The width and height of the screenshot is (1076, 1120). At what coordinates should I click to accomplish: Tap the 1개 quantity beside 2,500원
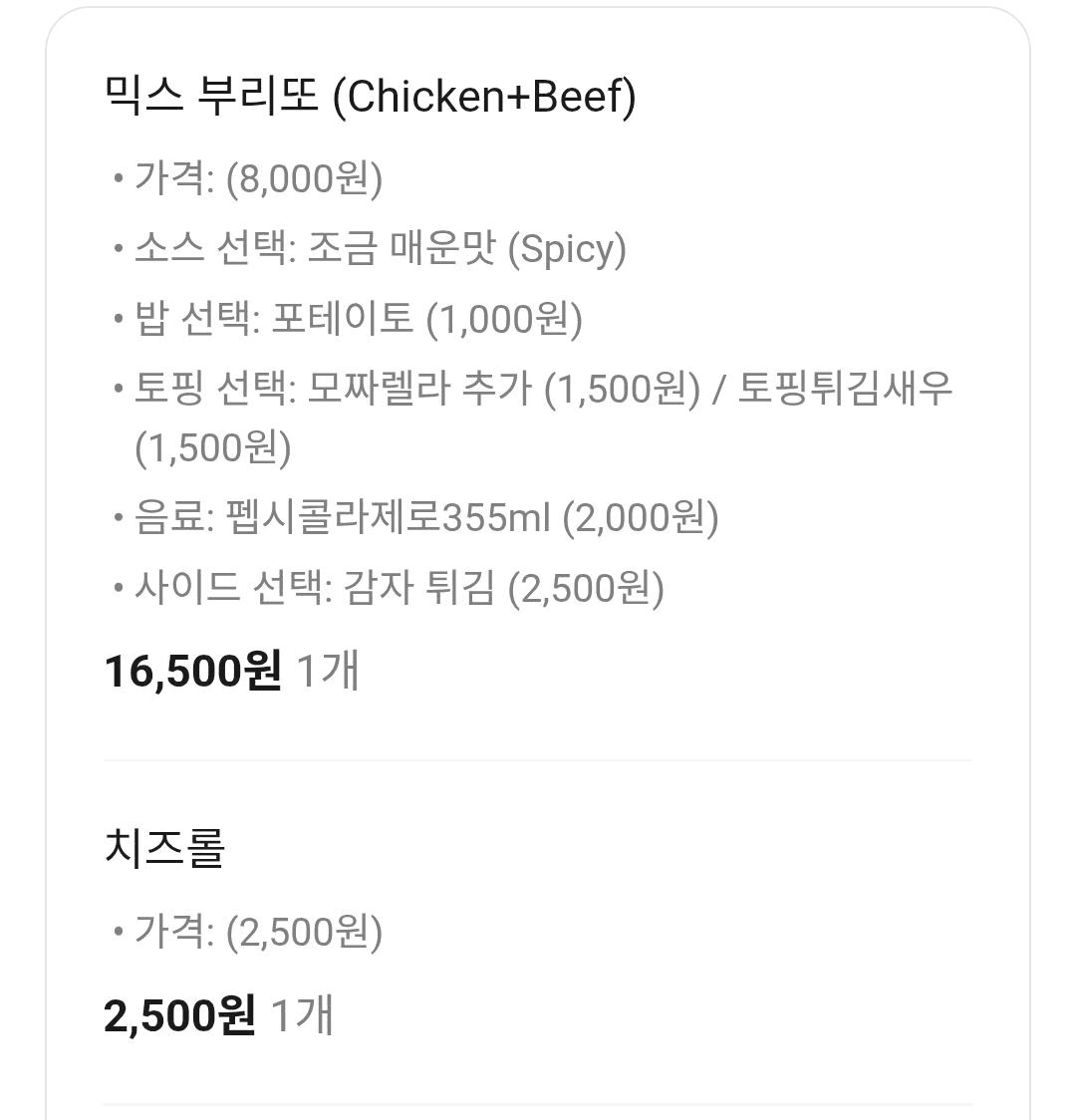click(302, 1014)
